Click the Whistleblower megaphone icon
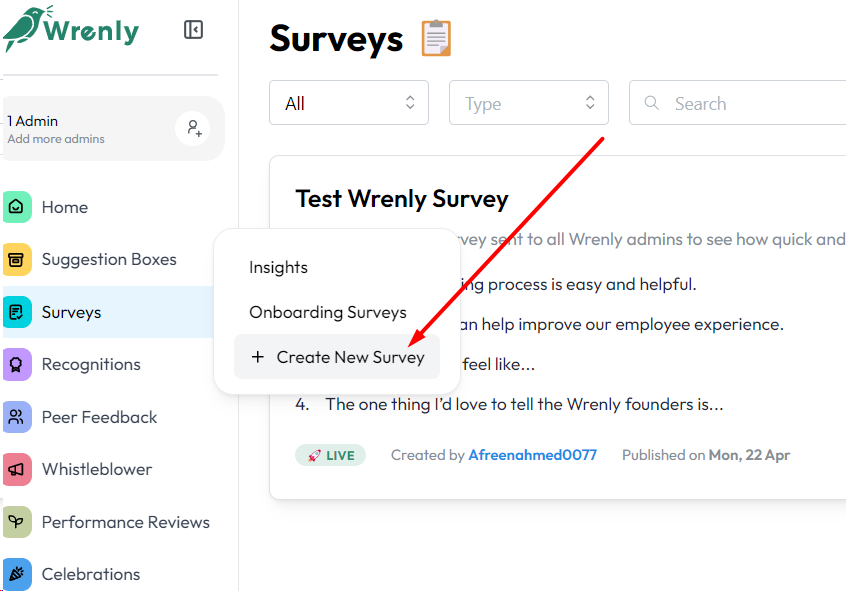The image size is (846, 591). (x=17, y=470)
